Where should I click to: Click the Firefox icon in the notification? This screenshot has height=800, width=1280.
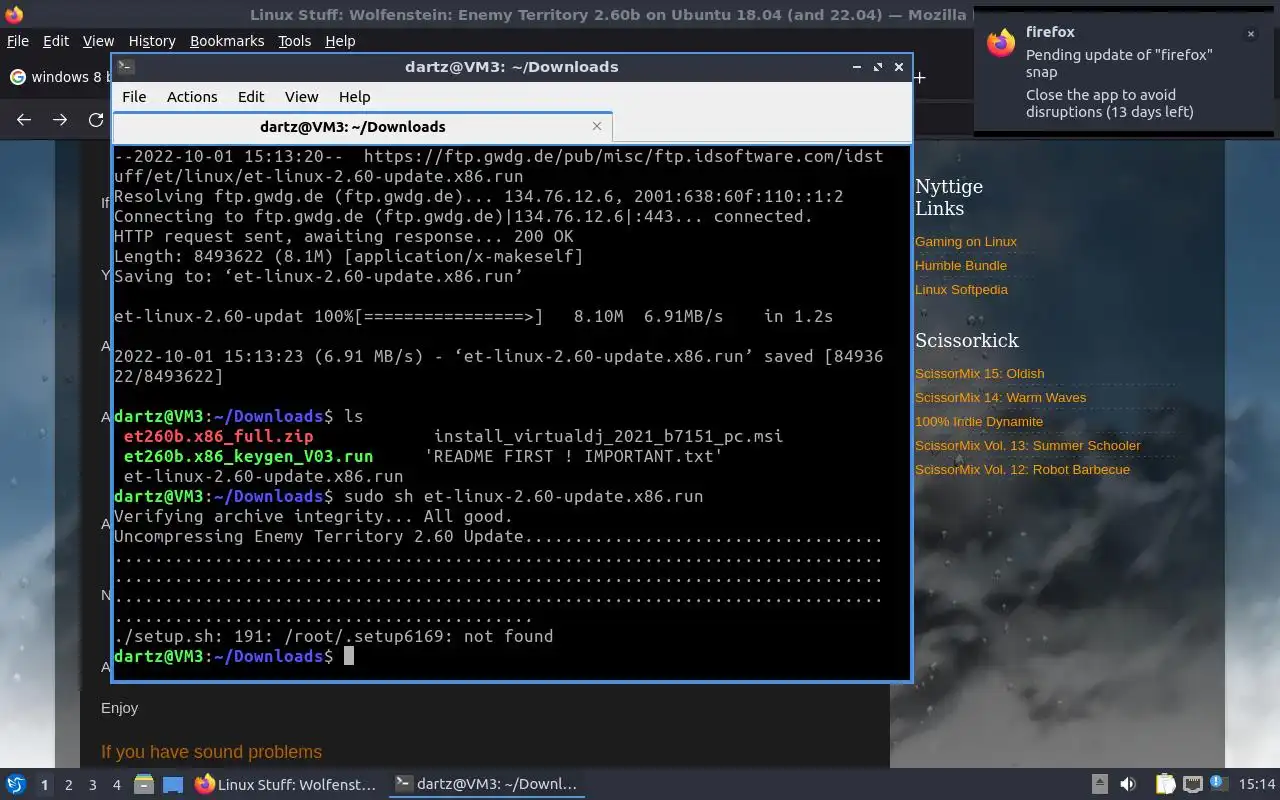(x=1001, y=43)
